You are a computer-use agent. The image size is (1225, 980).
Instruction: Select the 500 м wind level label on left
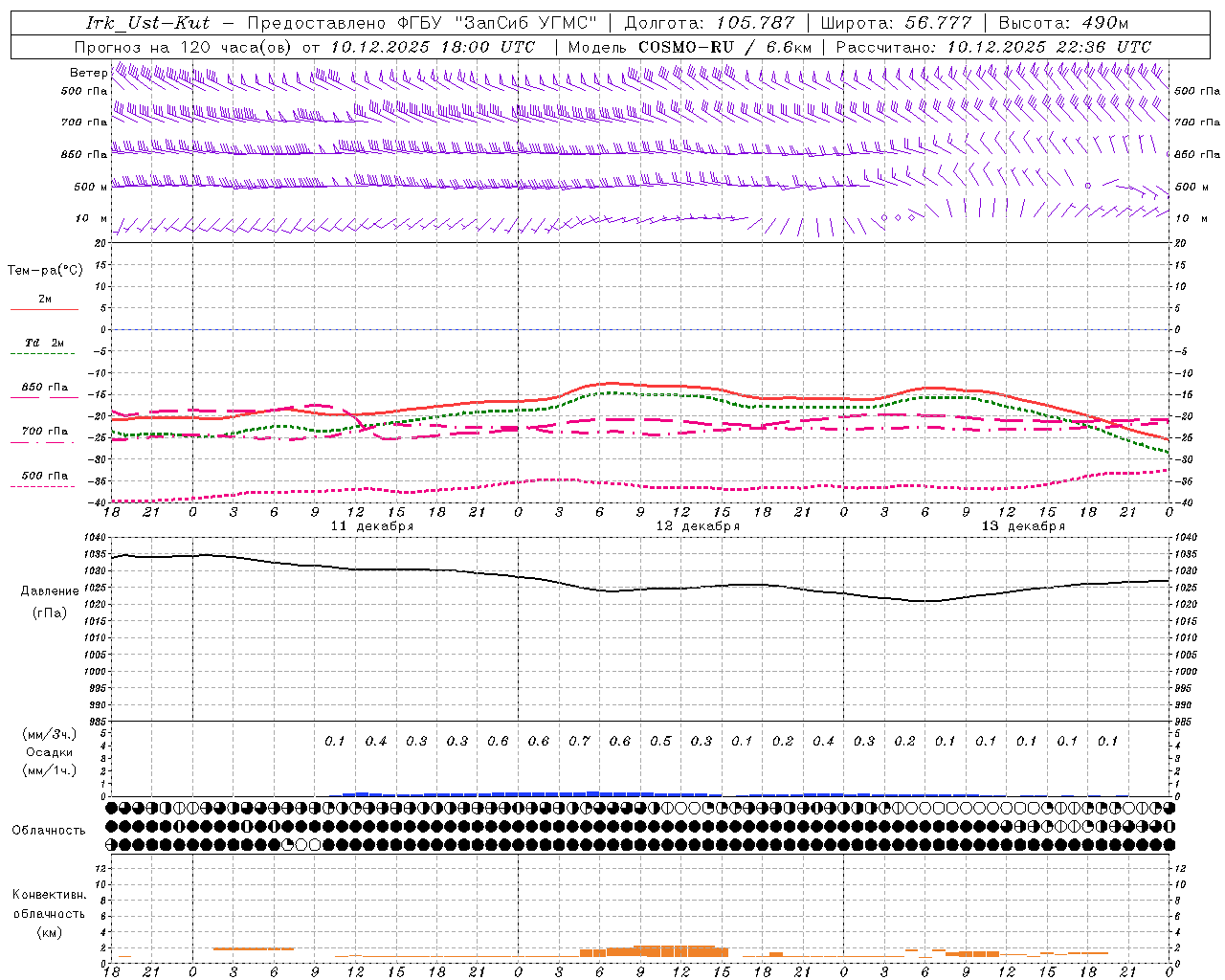(91, 187)
